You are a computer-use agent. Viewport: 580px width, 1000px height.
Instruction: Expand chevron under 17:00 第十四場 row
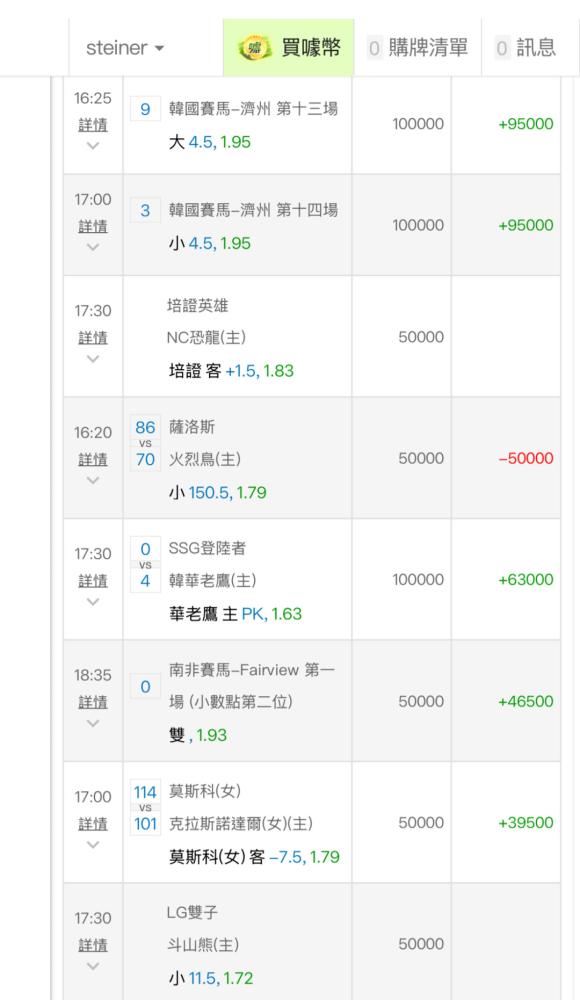(93, 247)
